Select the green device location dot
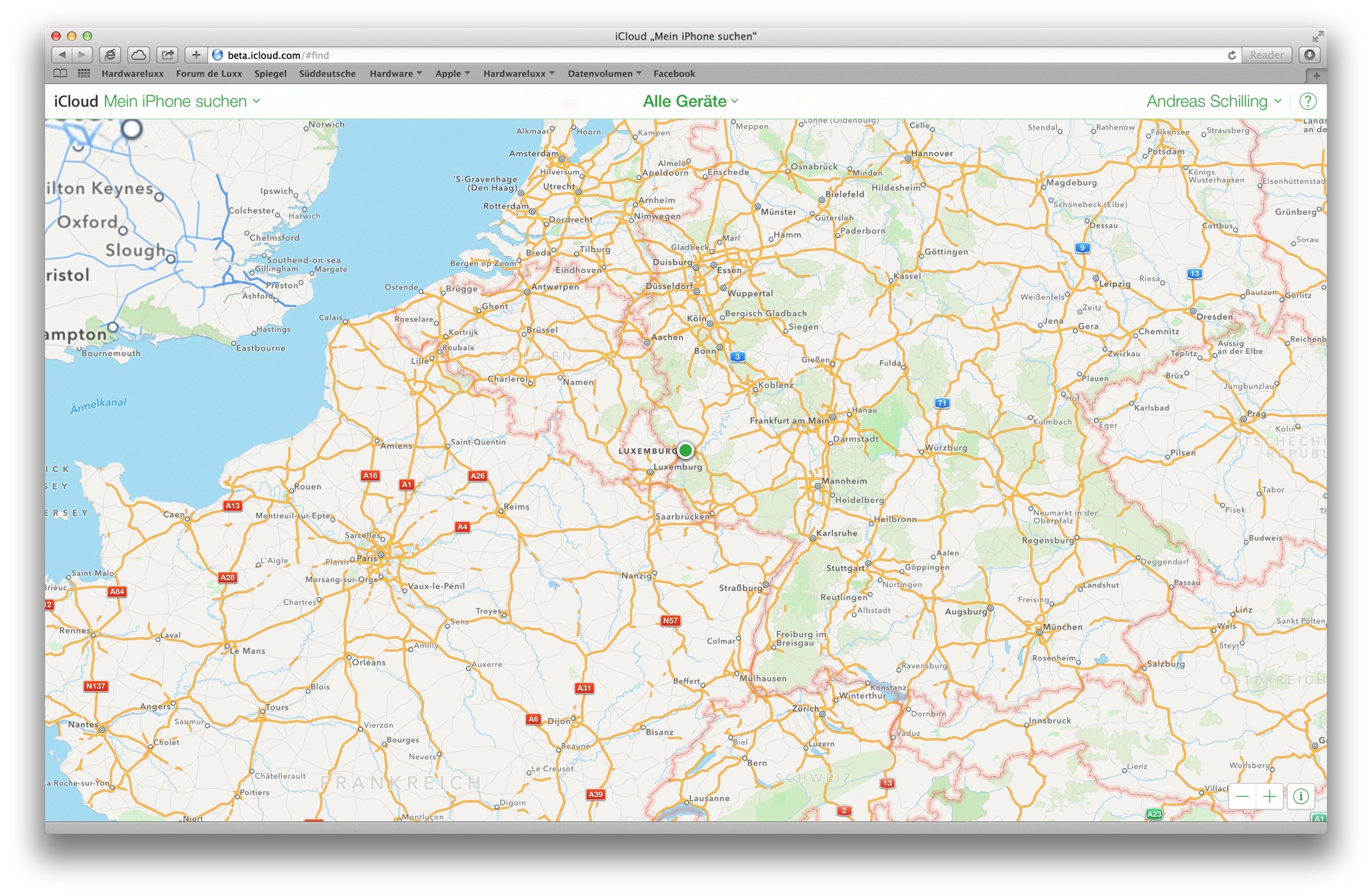Viewport: 1372px width, 896px height. (685, 451)
